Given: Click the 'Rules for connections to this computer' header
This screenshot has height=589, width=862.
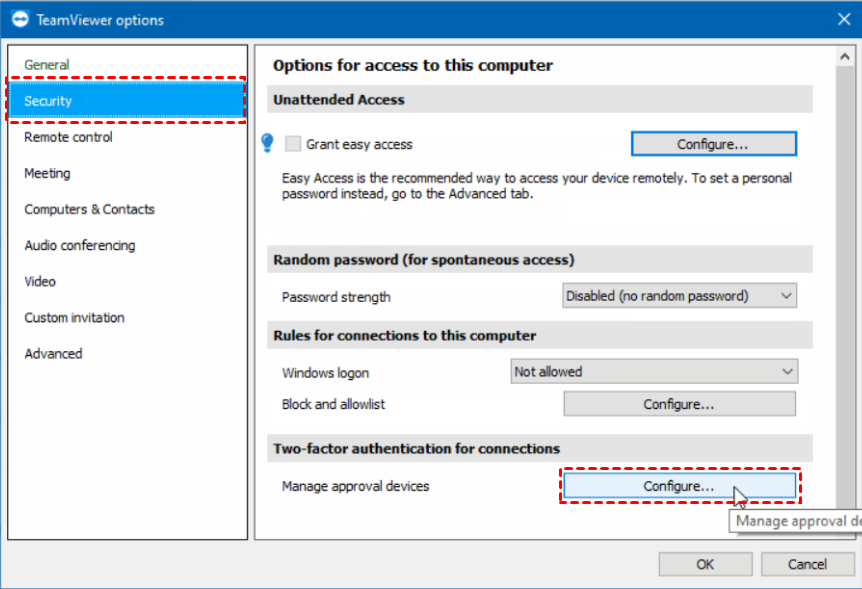Looking at the screenshot, I should pyautogui.click(x=540, y=335).
